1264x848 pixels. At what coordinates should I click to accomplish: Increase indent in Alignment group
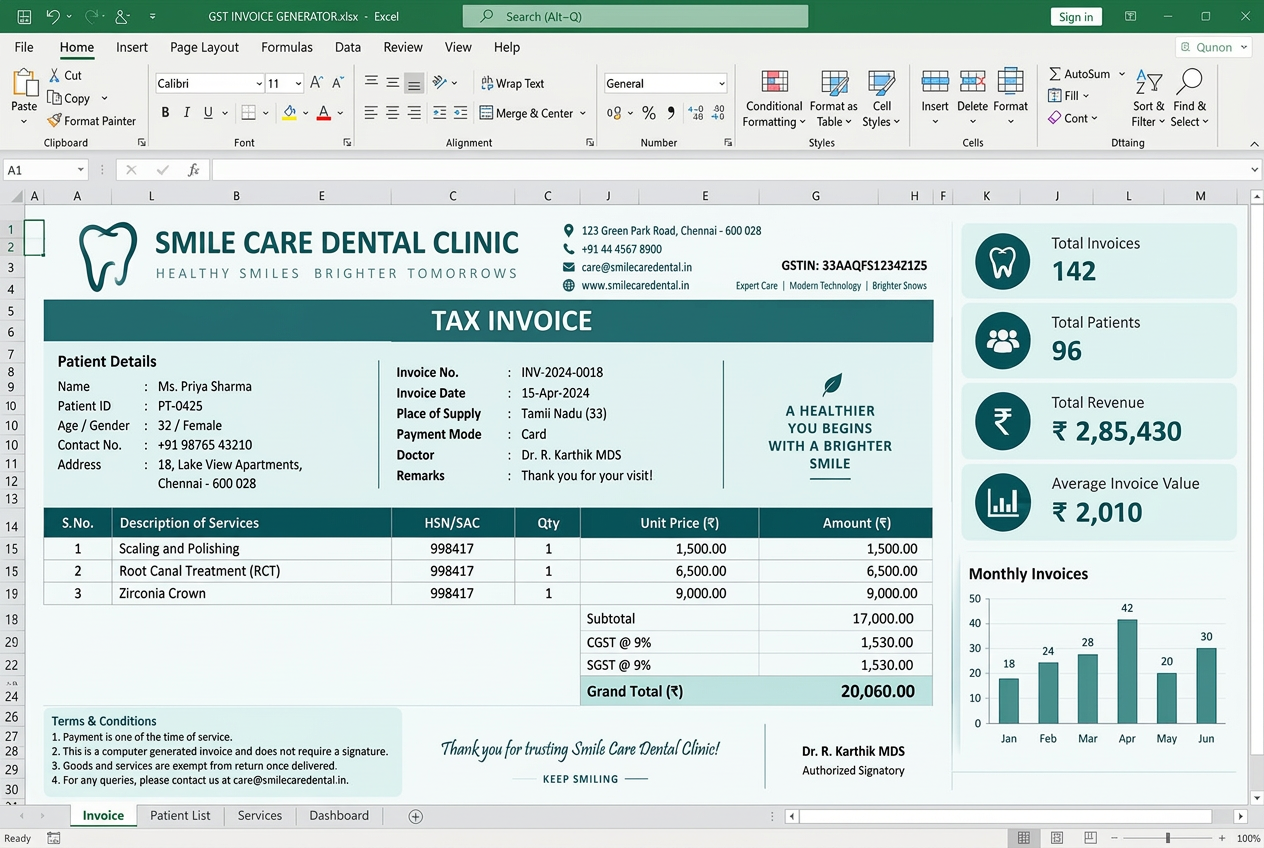[x=460, y=113]
